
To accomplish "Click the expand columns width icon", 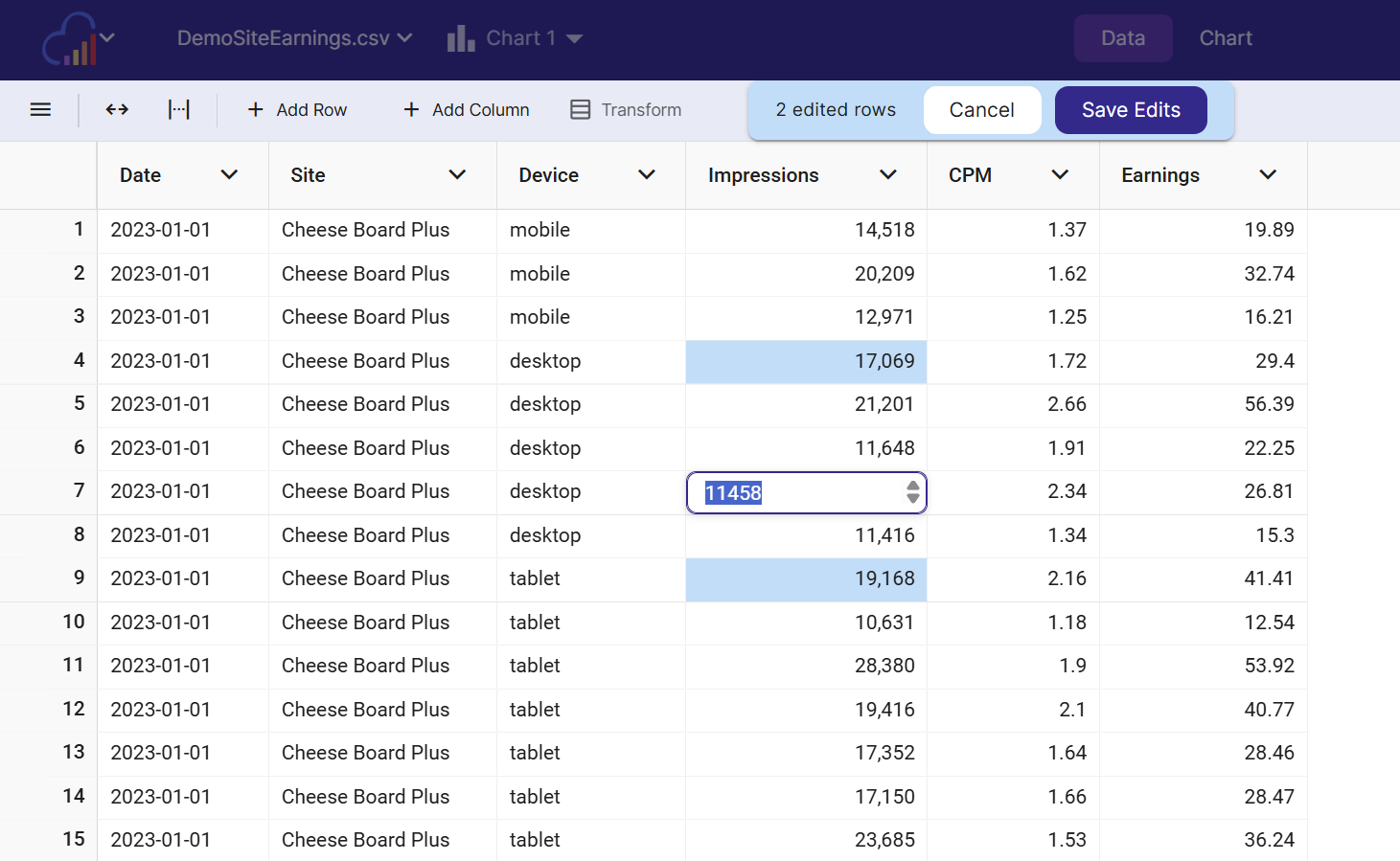I will click(x=179, y=110).
